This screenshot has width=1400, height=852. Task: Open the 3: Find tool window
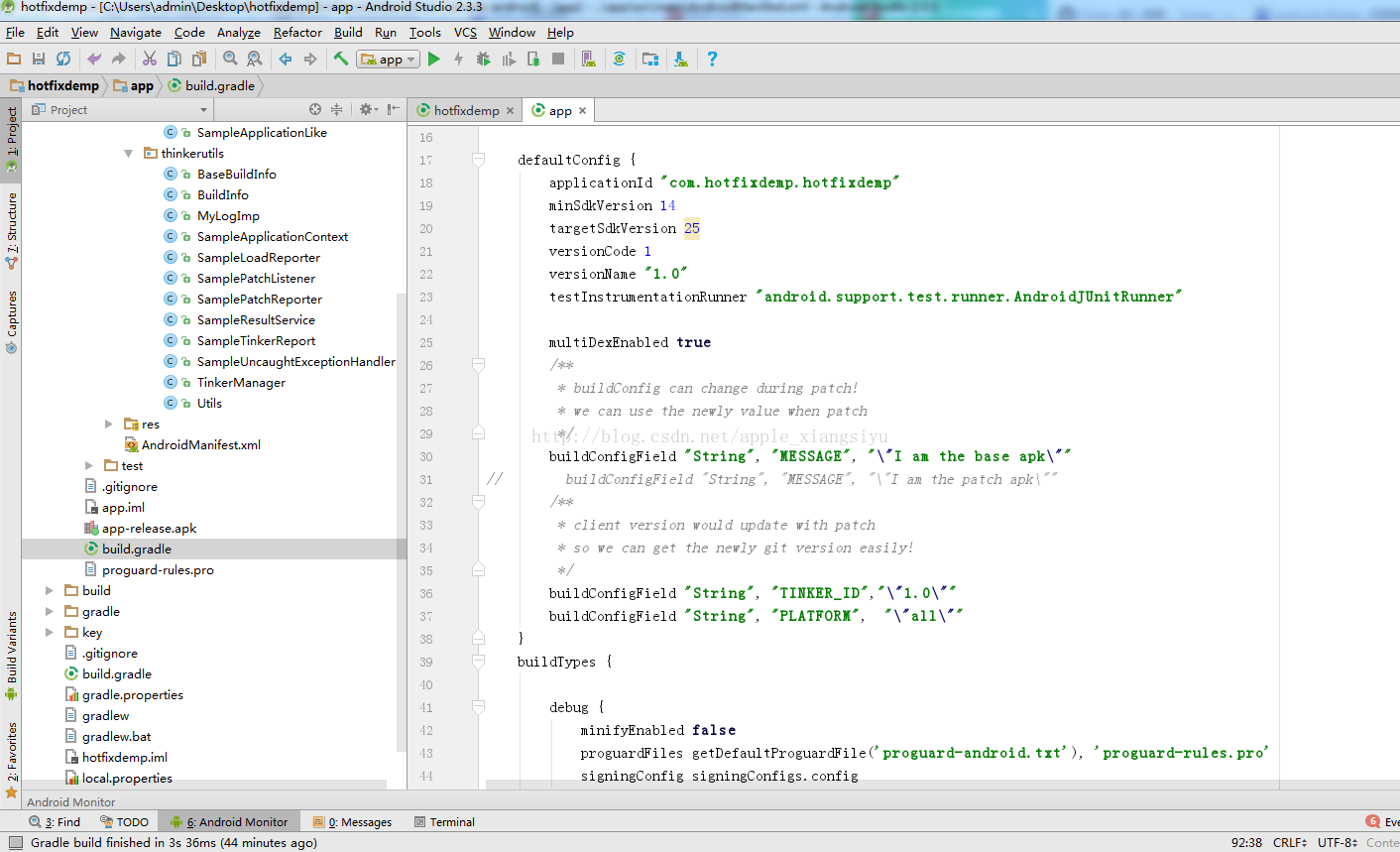coord(56,821)
